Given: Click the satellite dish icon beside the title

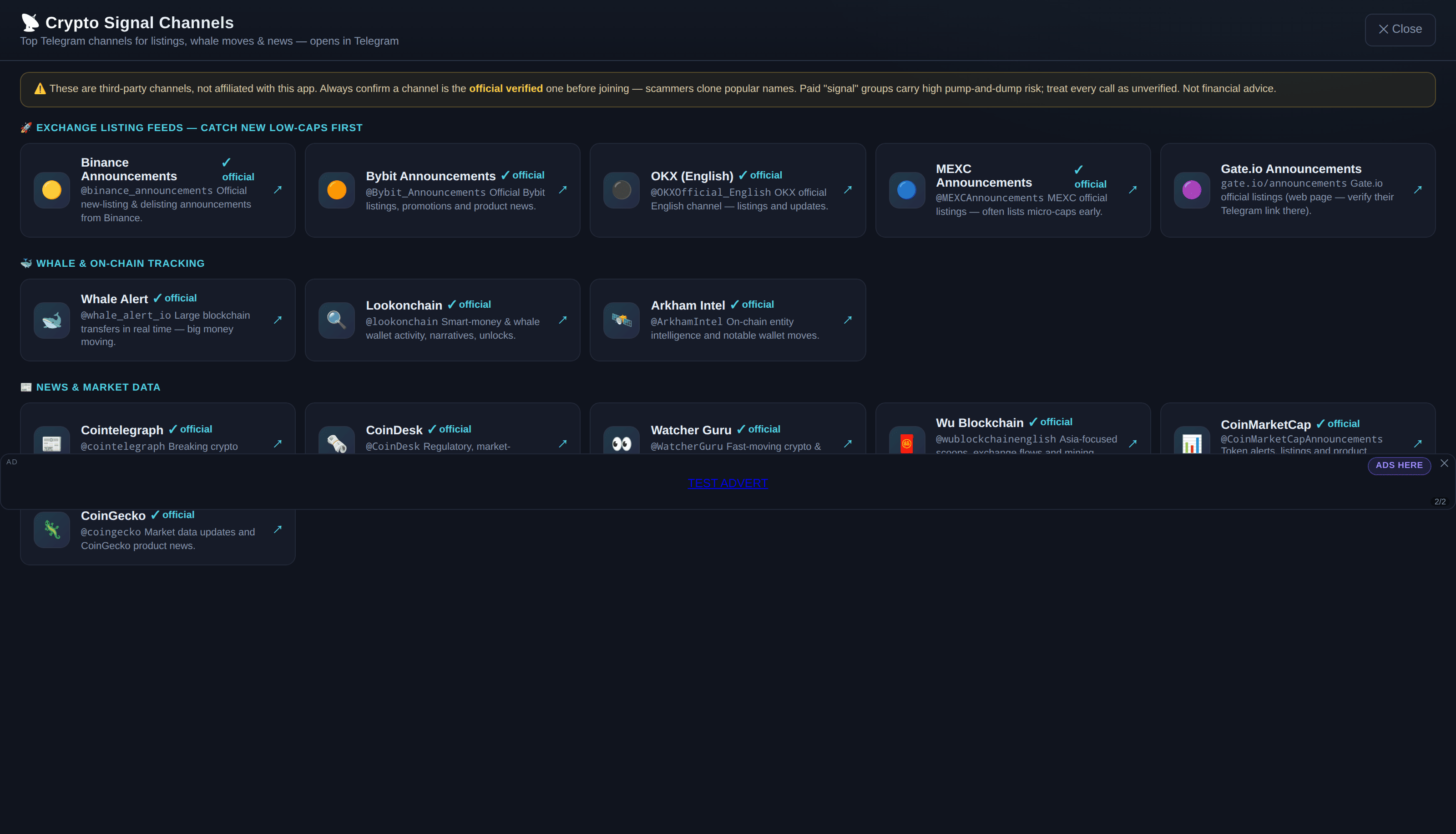Looking at the screenshot, I should click(x=30, y=22).
